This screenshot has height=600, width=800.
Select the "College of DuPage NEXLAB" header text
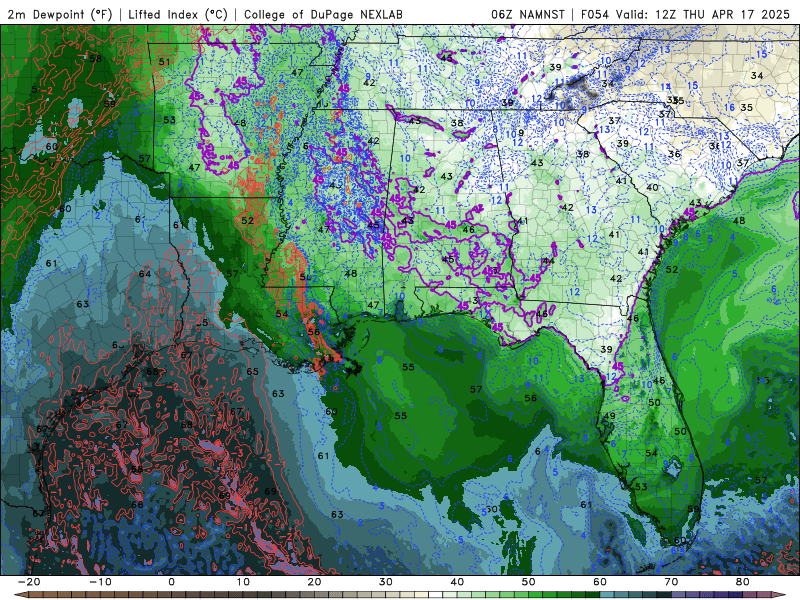(x=323, y=14)
